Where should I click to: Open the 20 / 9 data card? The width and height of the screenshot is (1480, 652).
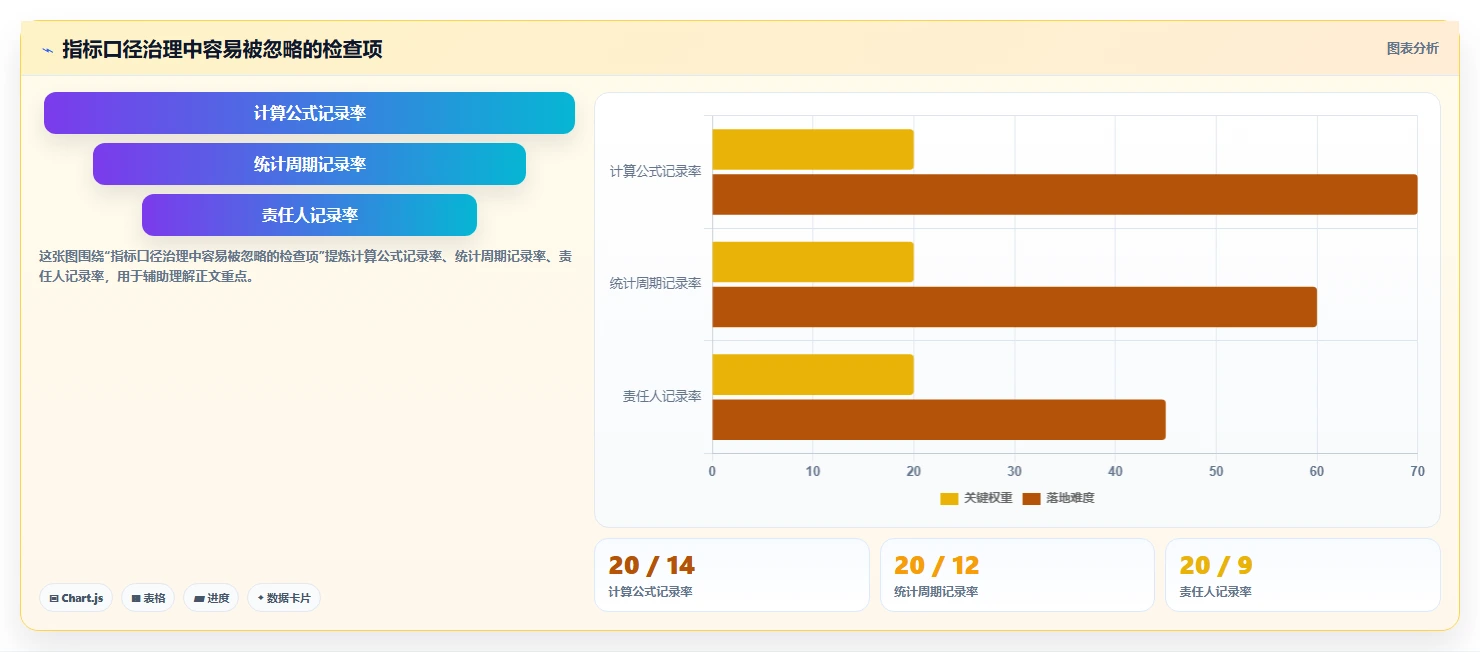[x=1303, y=575]
